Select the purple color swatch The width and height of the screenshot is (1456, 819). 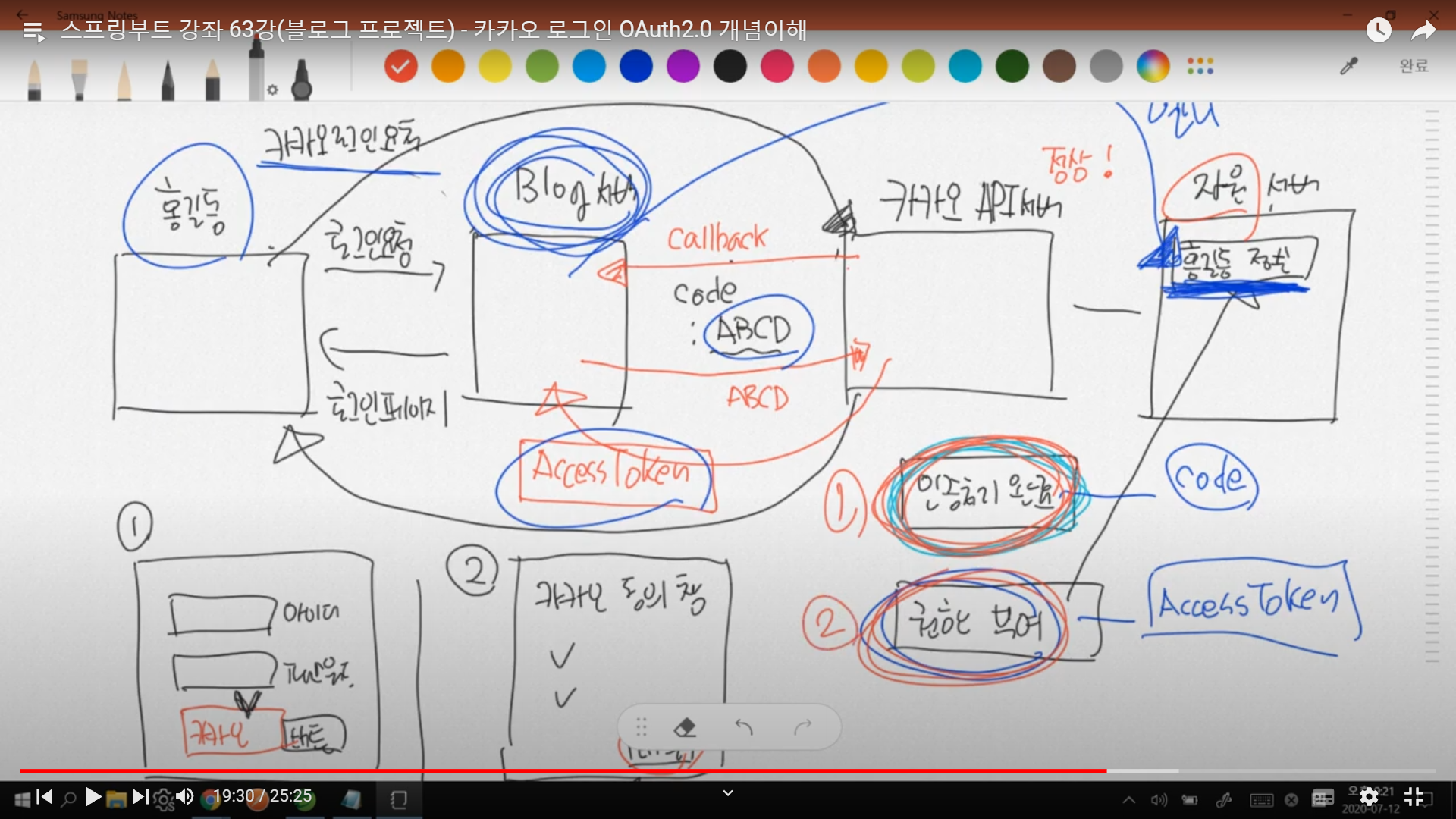pyautogui.click(x=683, y=67)
